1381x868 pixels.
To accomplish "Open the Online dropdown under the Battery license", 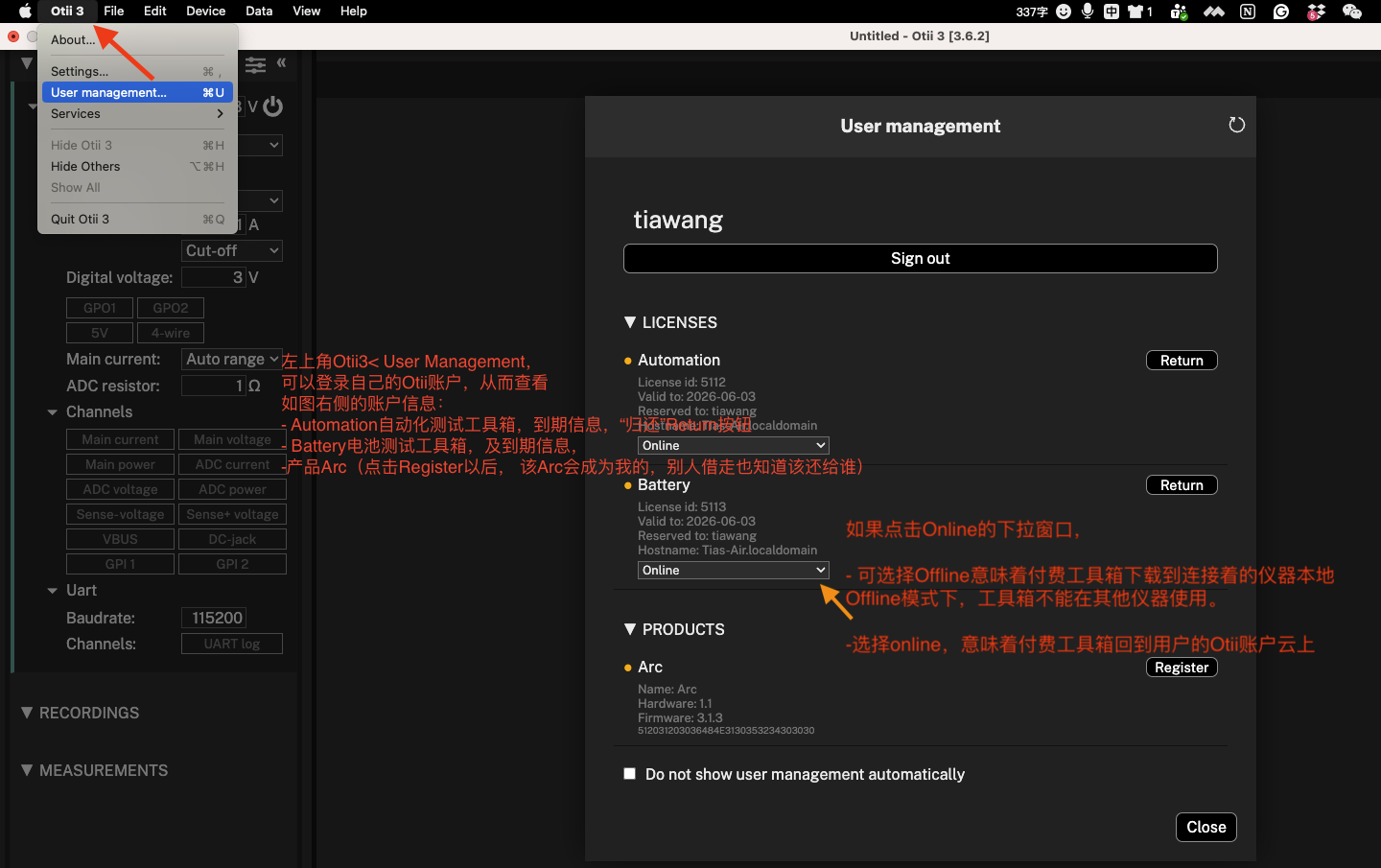I will (x=733, y=570).
